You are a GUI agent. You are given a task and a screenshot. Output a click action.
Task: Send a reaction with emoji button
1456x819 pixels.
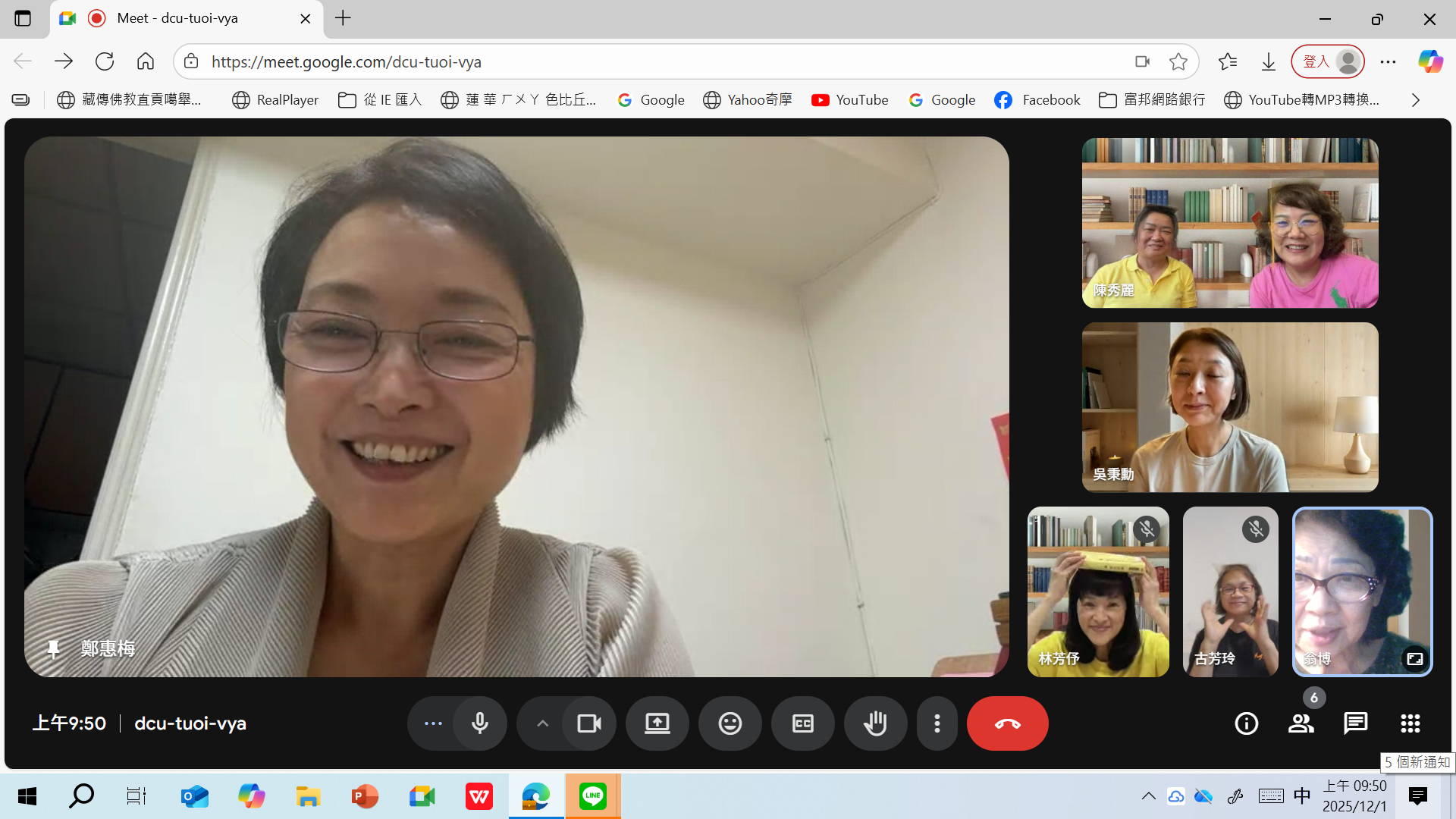coord(730,723)
